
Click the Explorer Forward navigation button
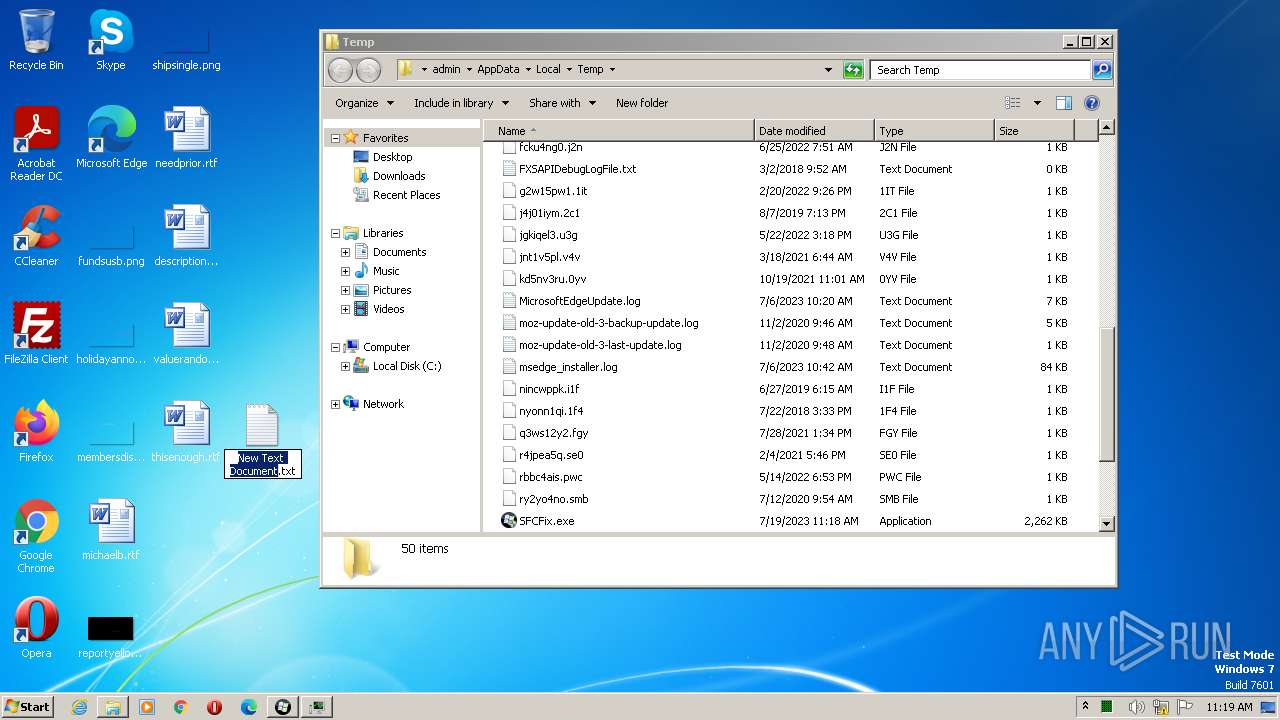pyautogui.click(x=368, y=70)
